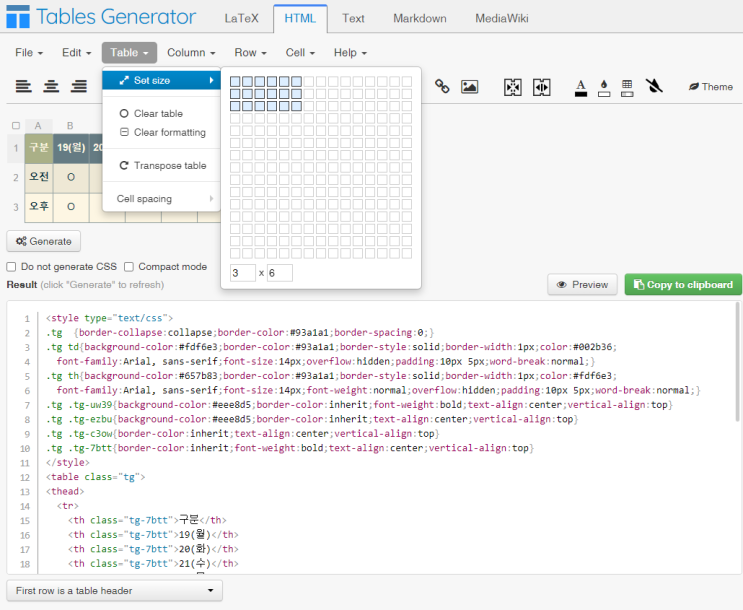Open the Cell menu
The height and width of the screenshot is (610, 743).
coord(300,53)
